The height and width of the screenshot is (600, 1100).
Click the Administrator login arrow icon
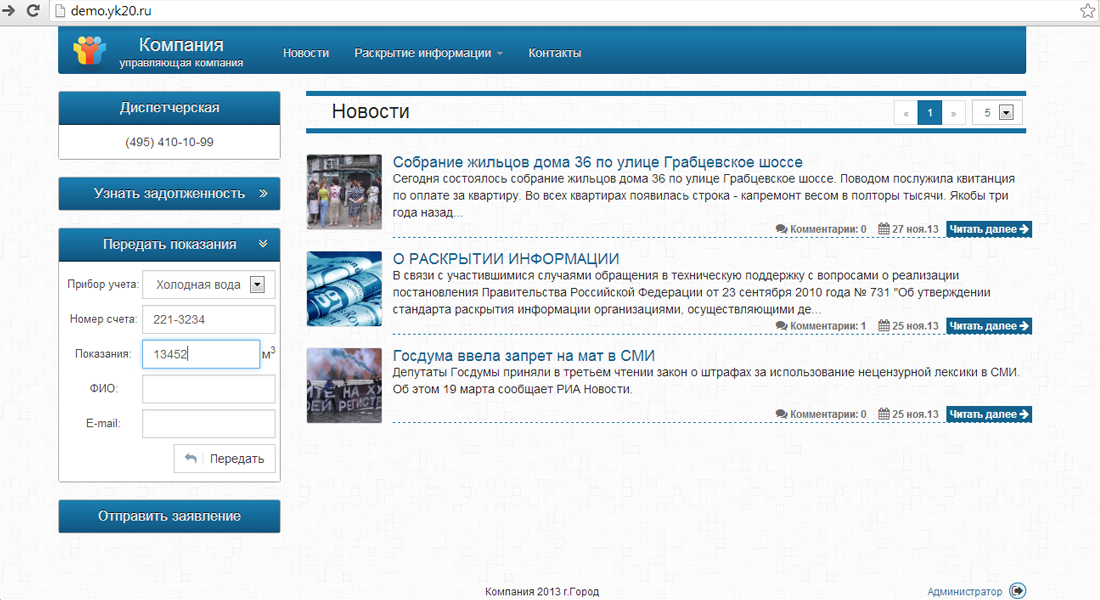pos(1017,591)
